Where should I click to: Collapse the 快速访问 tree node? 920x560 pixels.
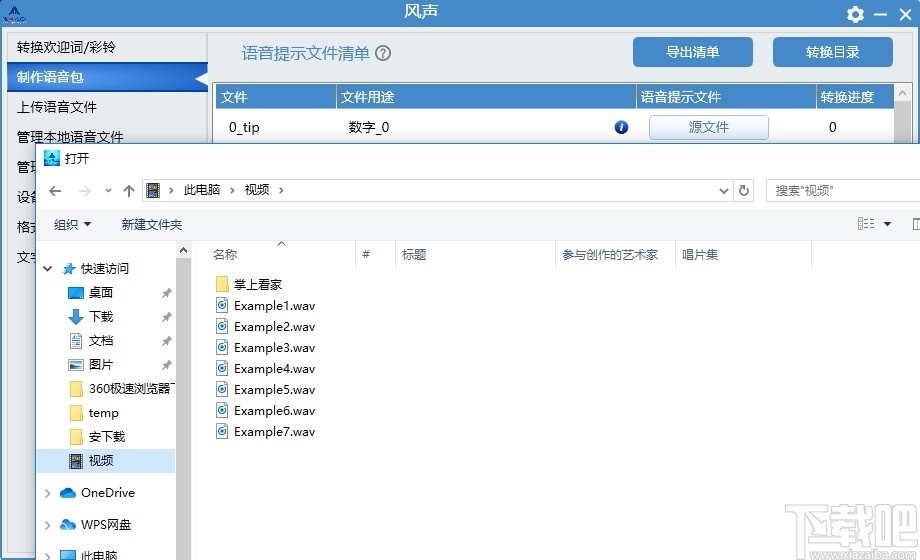point(48,269)
